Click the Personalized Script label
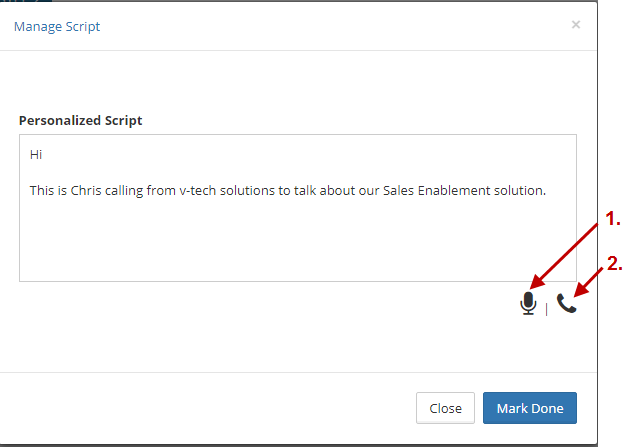 [x=80, y=121]
